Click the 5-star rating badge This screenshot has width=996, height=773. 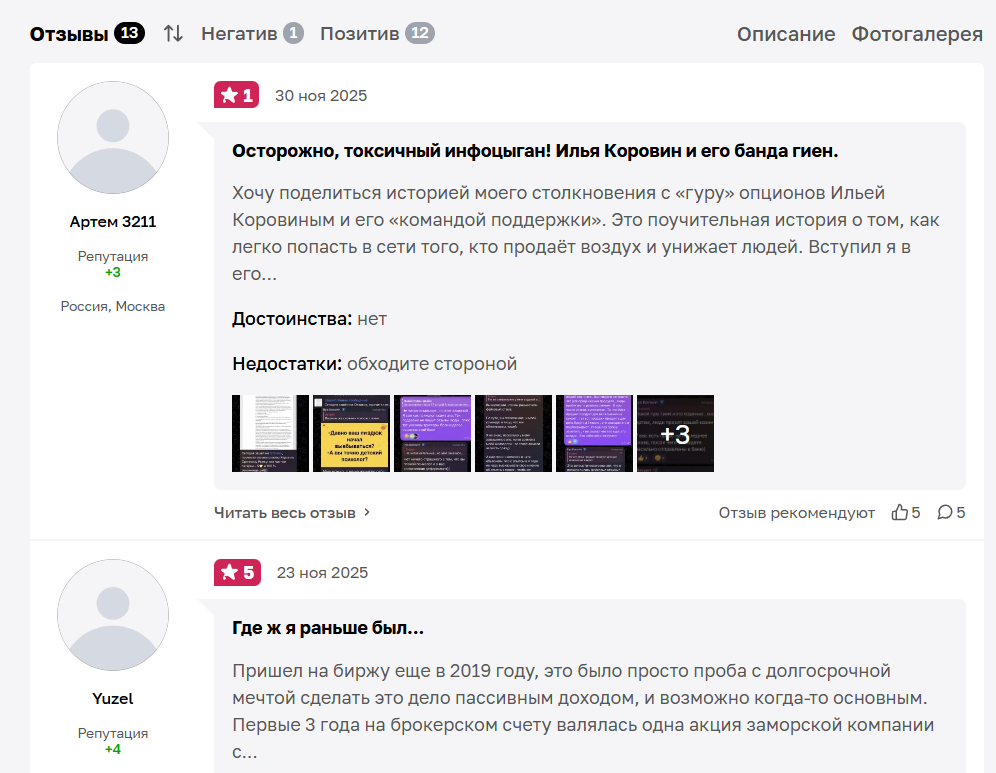pos(236,572)
